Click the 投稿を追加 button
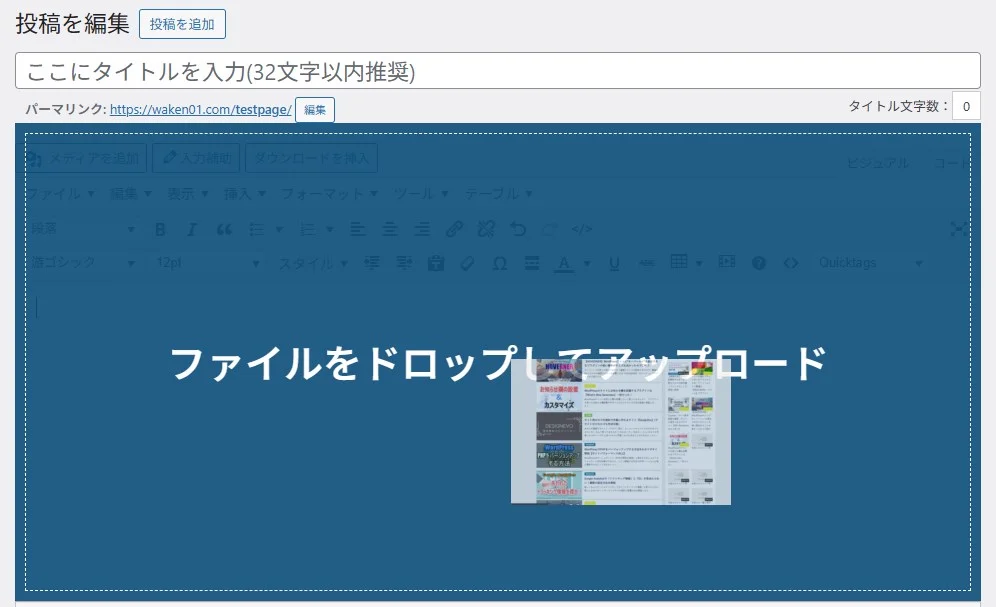 click(182, 24)
